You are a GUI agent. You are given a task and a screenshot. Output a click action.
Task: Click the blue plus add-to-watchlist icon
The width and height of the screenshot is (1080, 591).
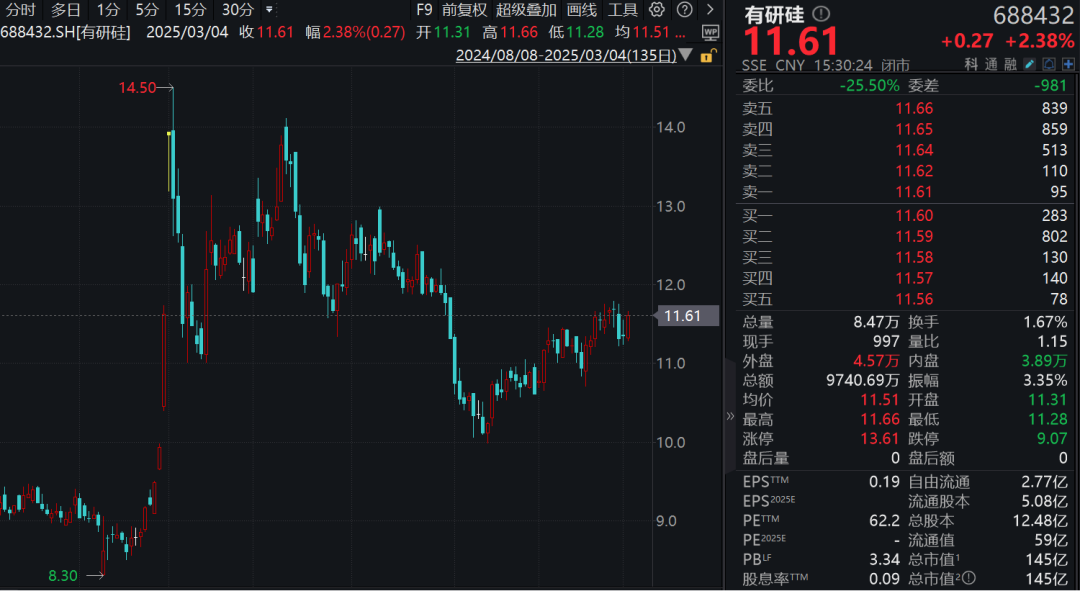[x=1069, y=64]
